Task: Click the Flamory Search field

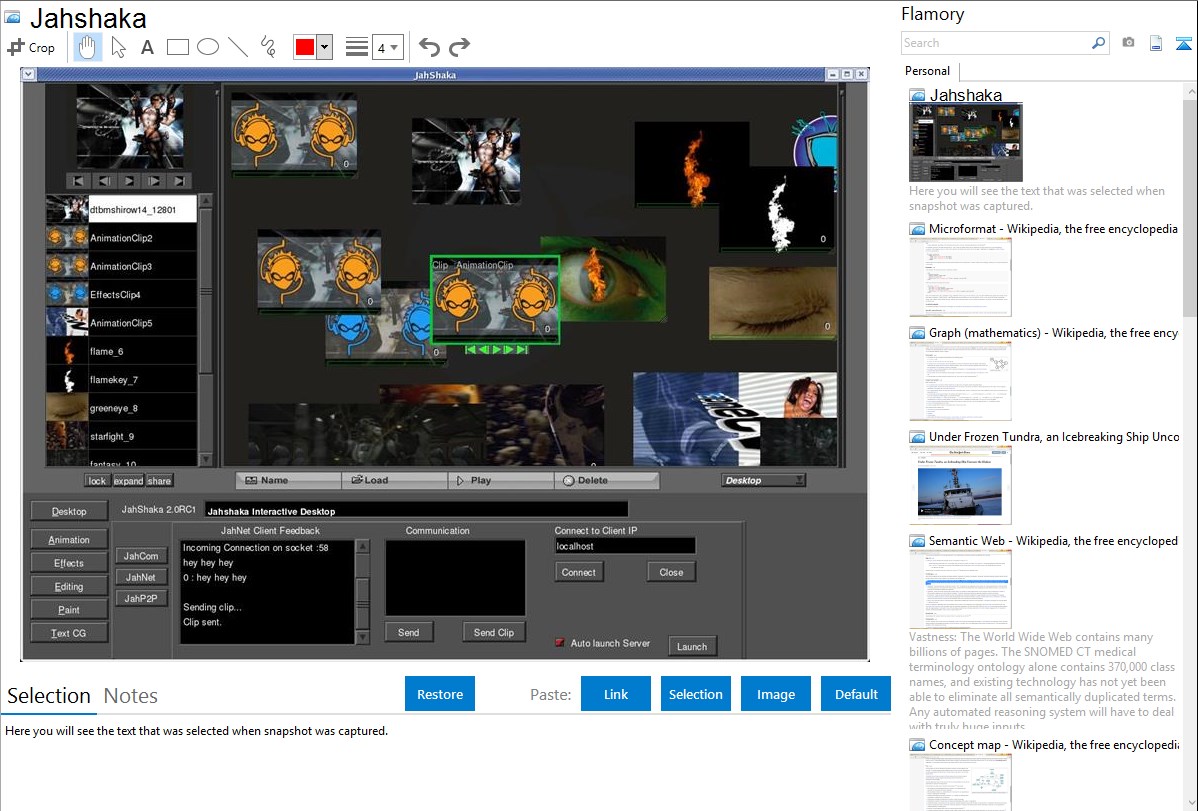Action: click(x=995, y=43)
